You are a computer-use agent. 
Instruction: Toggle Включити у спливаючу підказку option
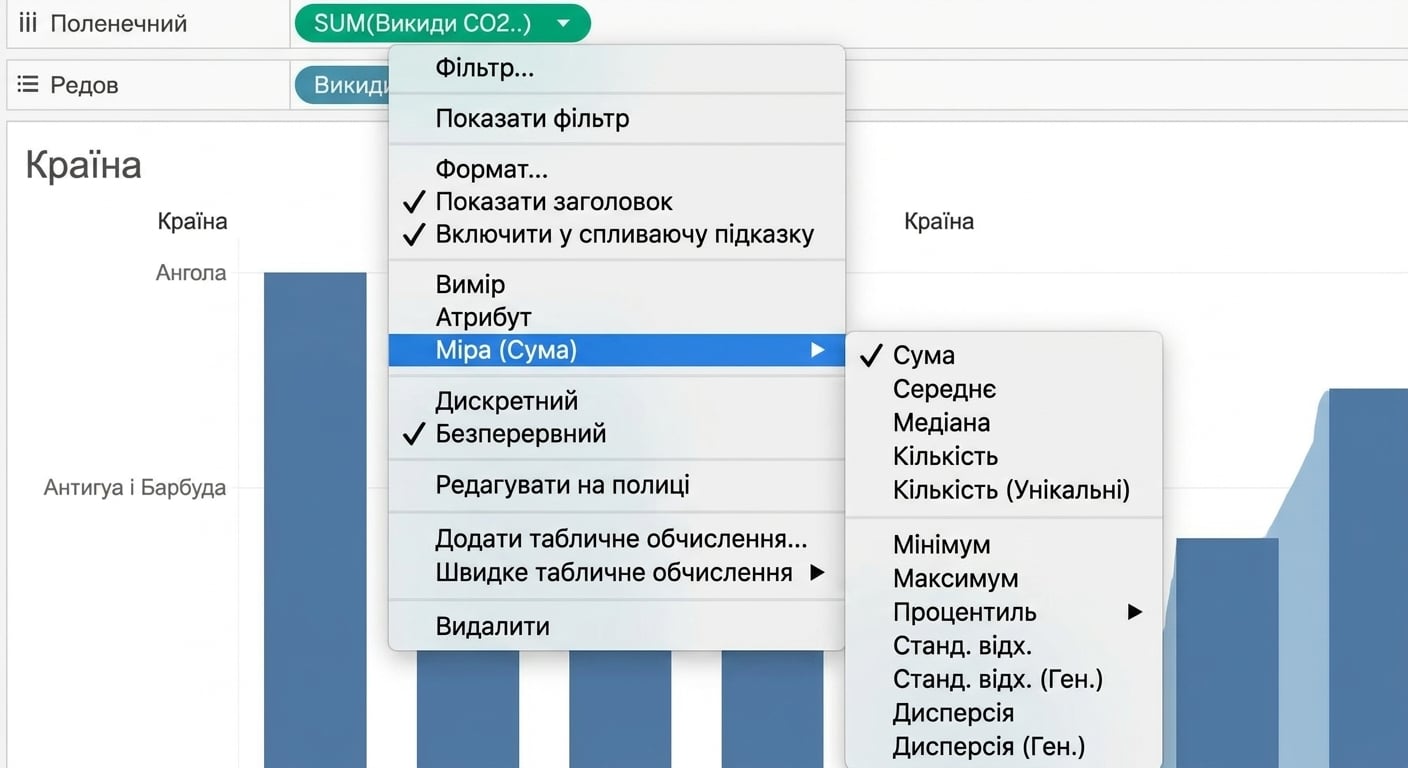(617, 235)
